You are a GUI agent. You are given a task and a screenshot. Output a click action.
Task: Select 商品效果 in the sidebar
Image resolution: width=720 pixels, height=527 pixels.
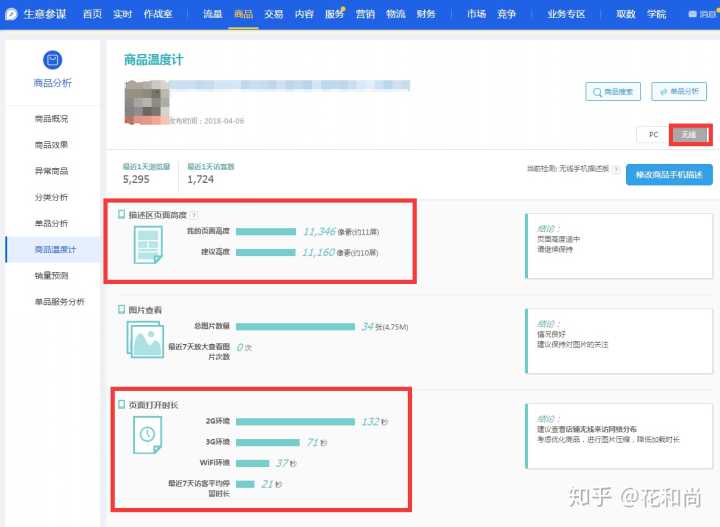(x=51, y=145)
